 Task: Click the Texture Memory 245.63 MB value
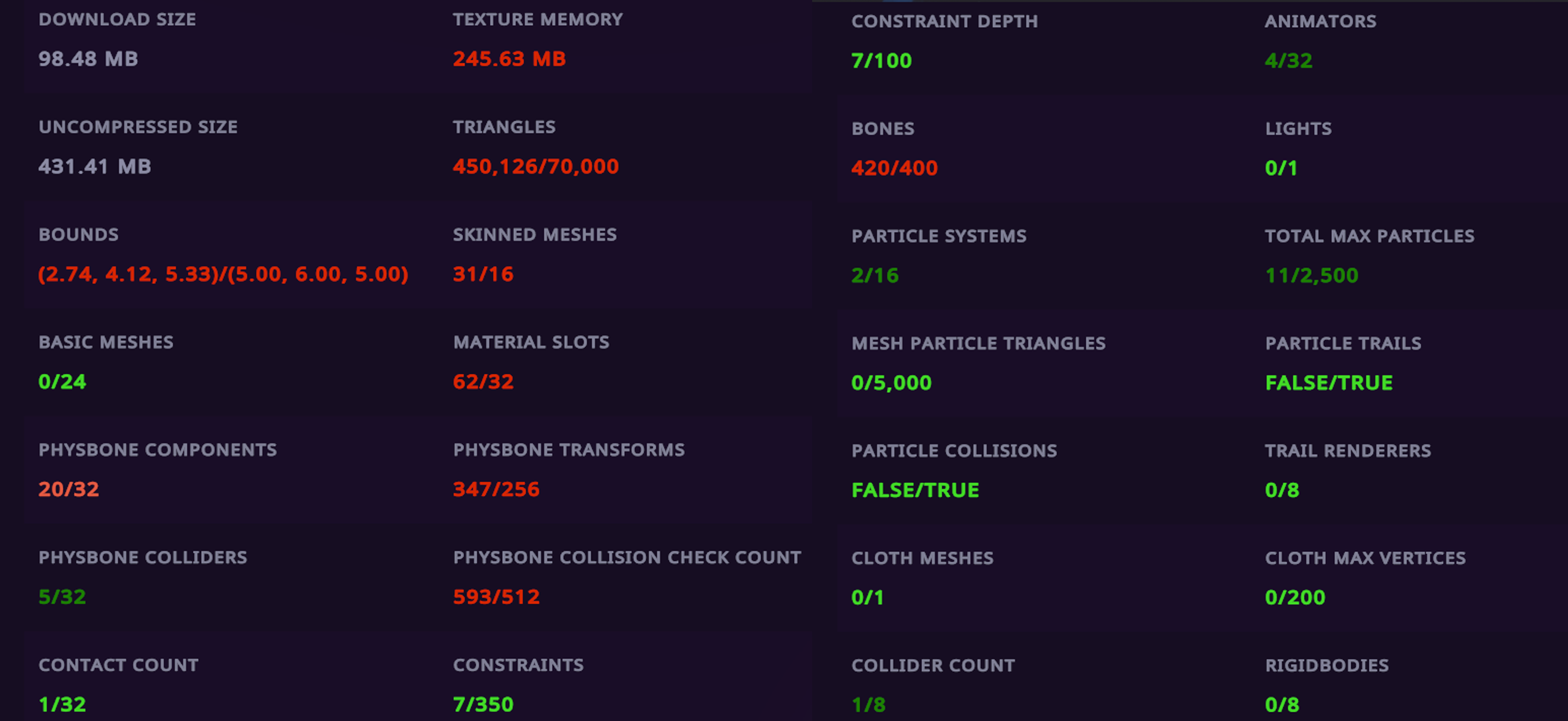[x=509, y=59]
